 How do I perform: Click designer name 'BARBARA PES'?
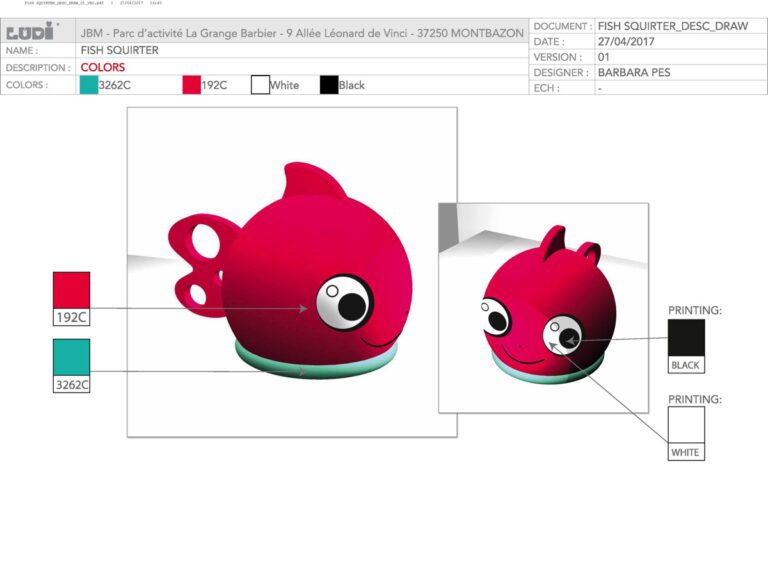[634, 73]
